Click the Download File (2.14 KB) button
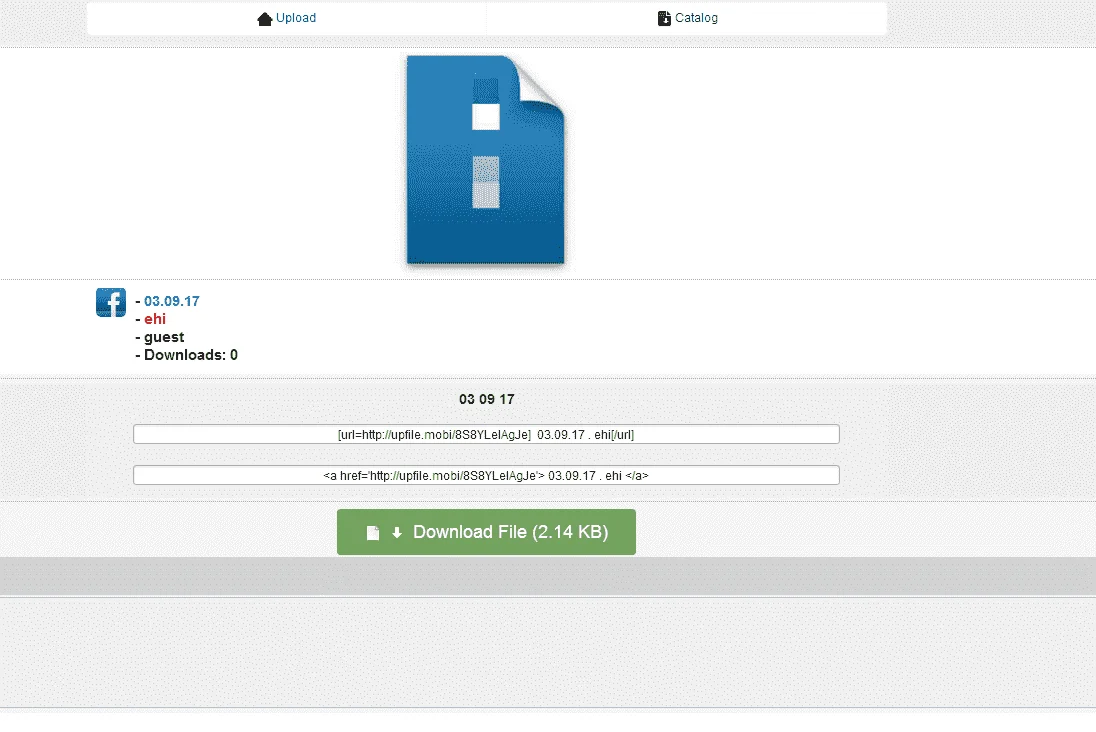The image size is (1096, 732). (x=486, y=532)
